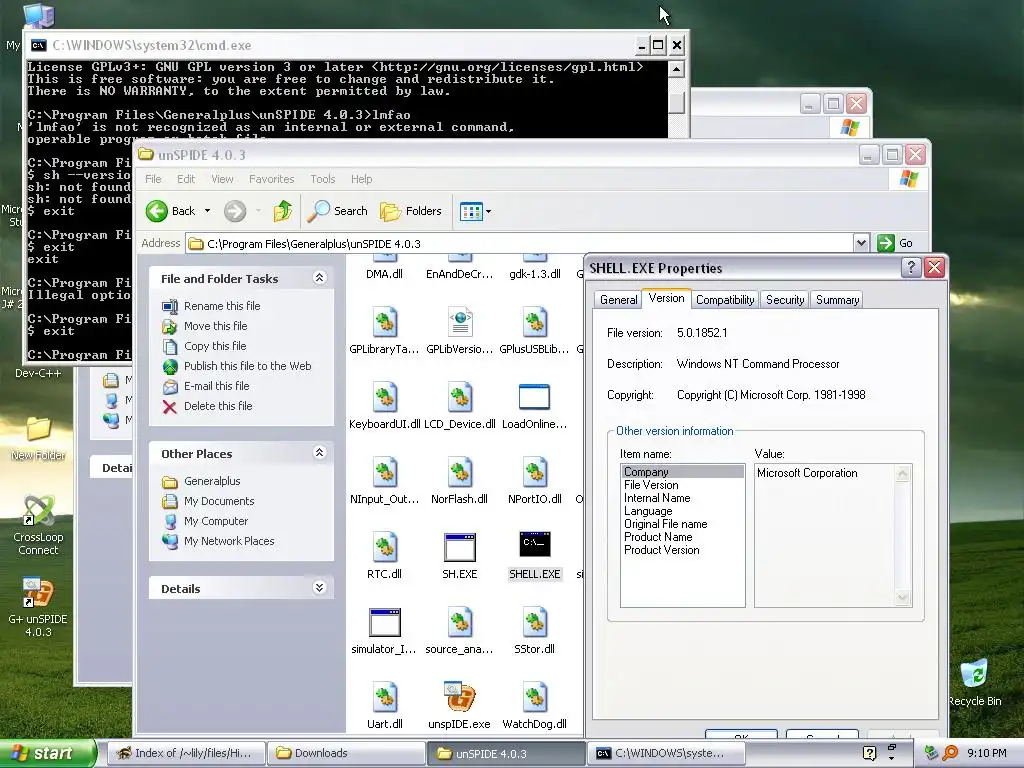1024x768 pixels.
Task: Open the Tools menu
Action: 323,179
